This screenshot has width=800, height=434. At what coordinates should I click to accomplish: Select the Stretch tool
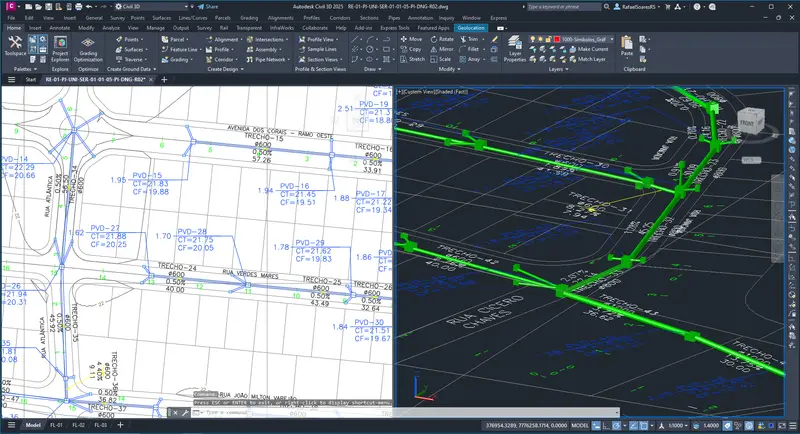tap(413, 59)
